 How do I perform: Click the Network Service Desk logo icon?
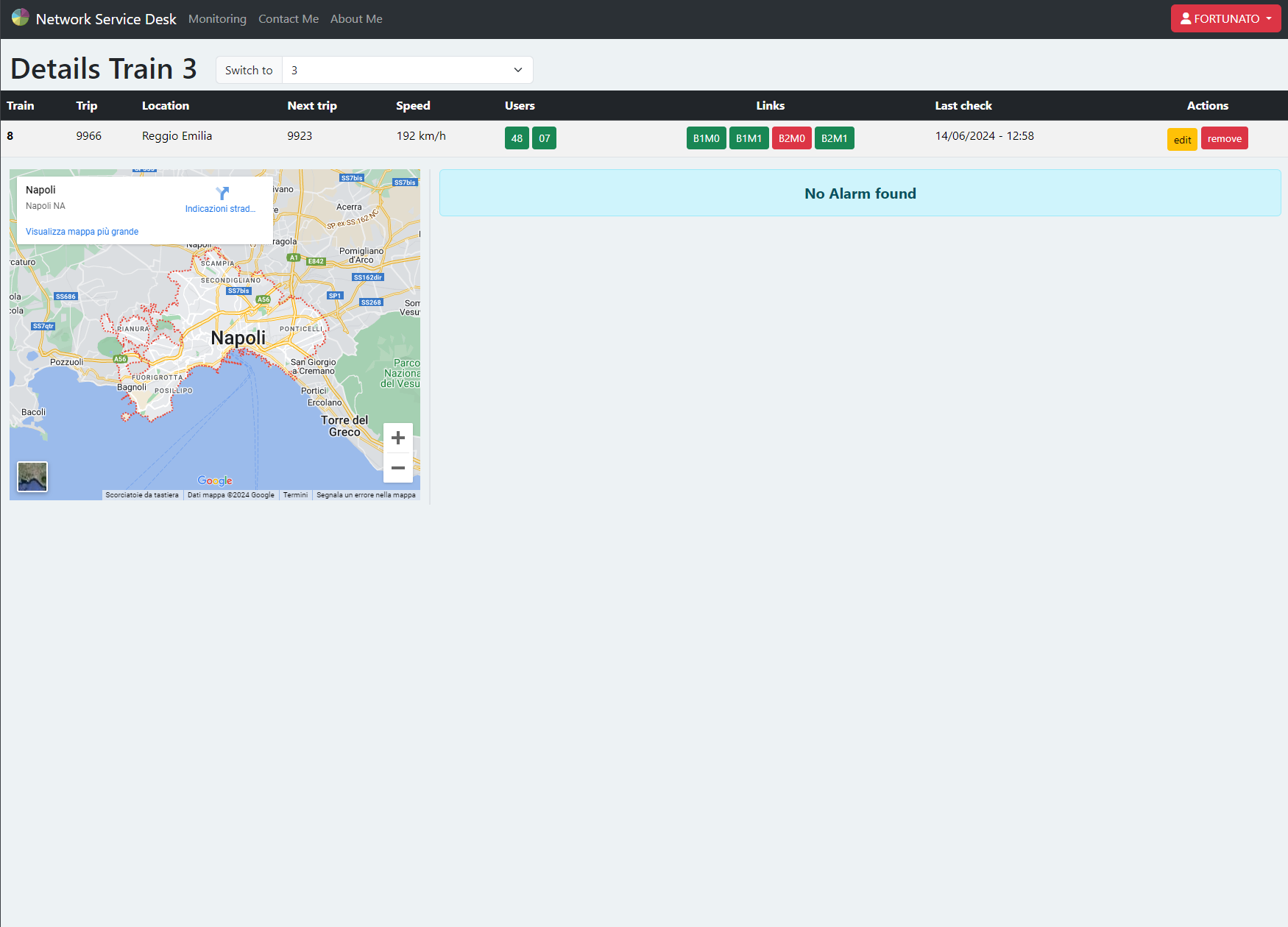(20, 18)
